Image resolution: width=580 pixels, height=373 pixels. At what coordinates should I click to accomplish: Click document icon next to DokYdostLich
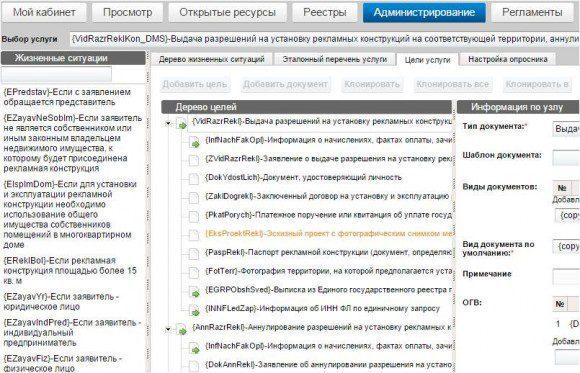tap(194, 179)
